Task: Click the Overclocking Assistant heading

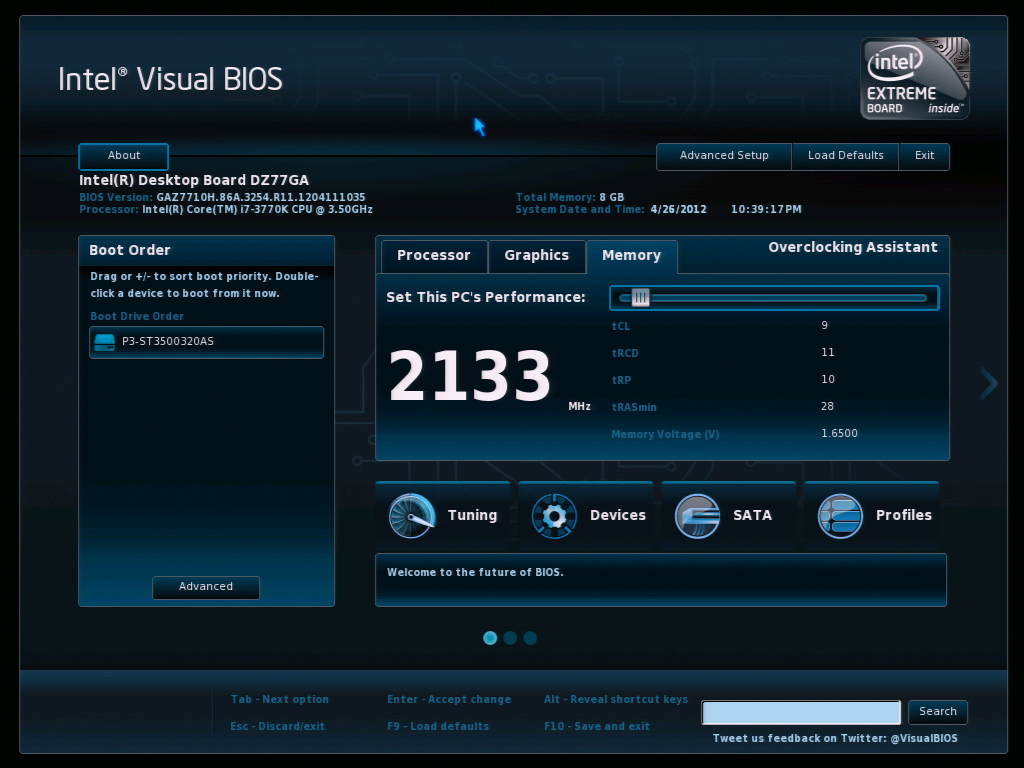Action: pos(853,248)
